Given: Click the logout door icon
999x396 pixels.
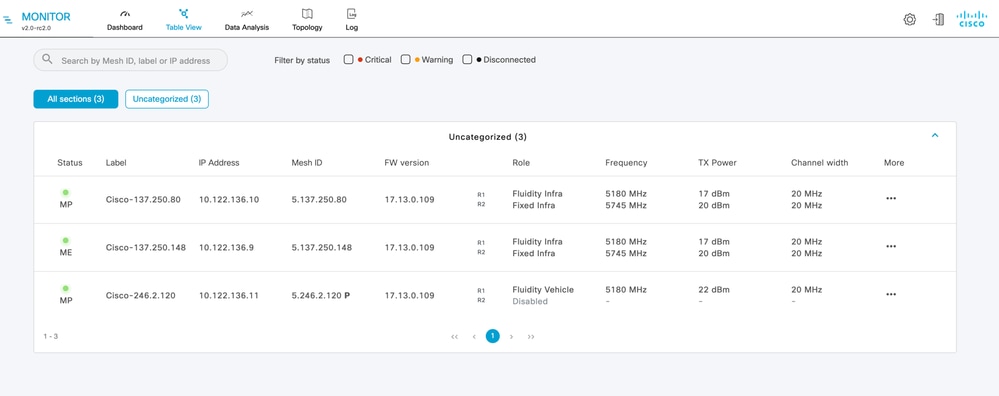Looking at the screenshot, I should (x=938, y=20).
